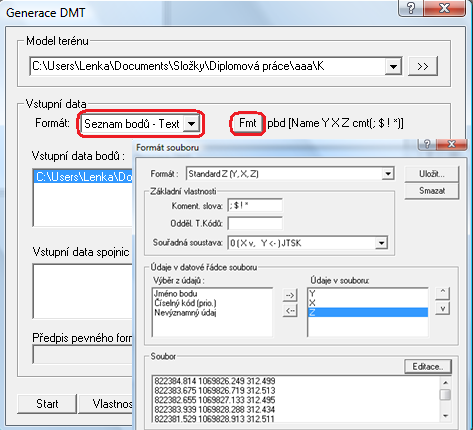The height and width of the screenshot is (430, 473).
Task: Click the Start button
Action: pos(47,404)
